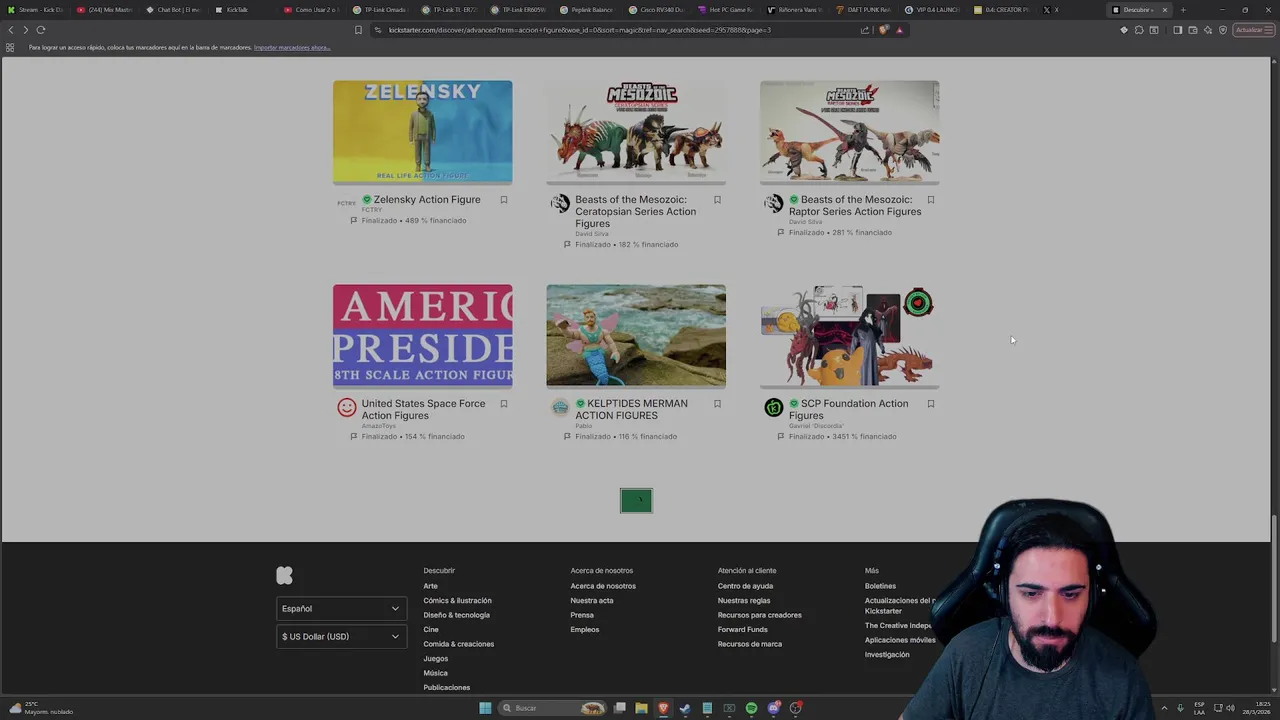
Task: Show hidden system tray icons
Action: tap(1164, 708)
